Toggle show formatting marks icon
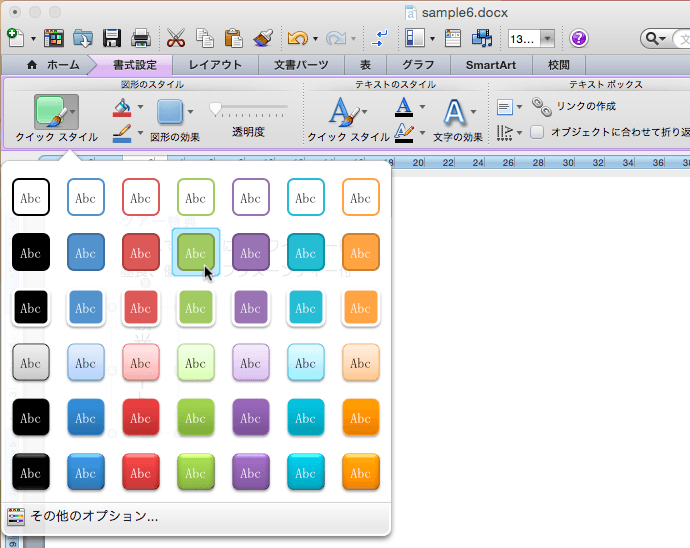 click(379, 38)
